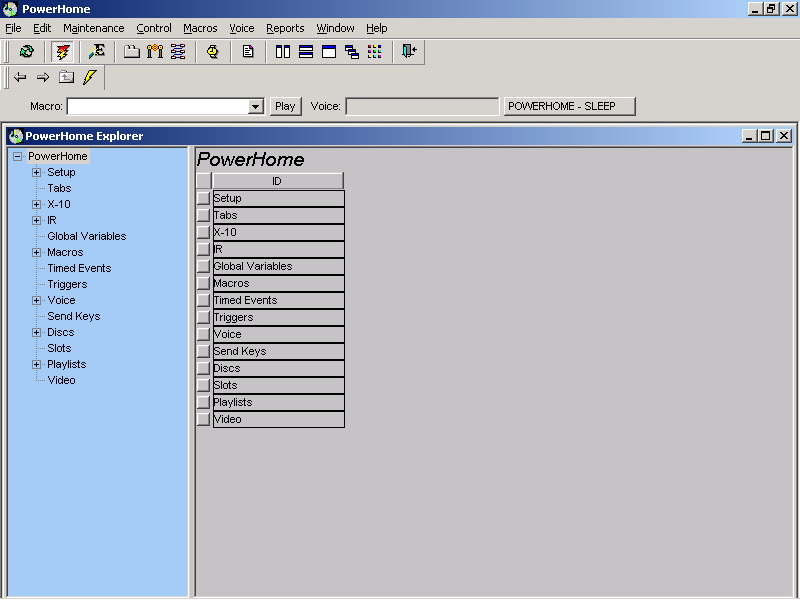
Task: Click the Playlists cell in the ID list
Action: pos(279,403)
